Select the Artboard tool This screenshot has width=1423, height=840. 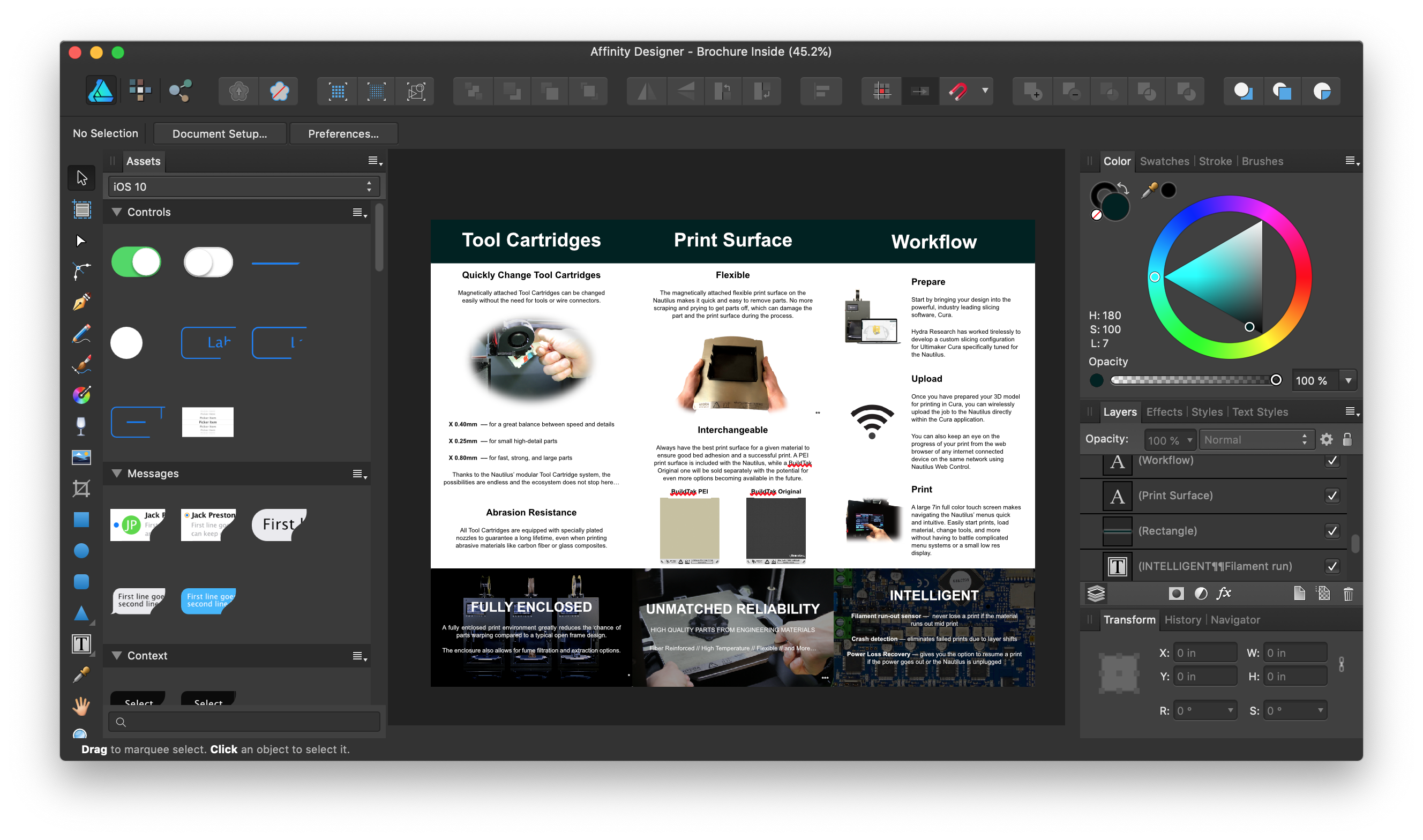(x=81, y=210)
